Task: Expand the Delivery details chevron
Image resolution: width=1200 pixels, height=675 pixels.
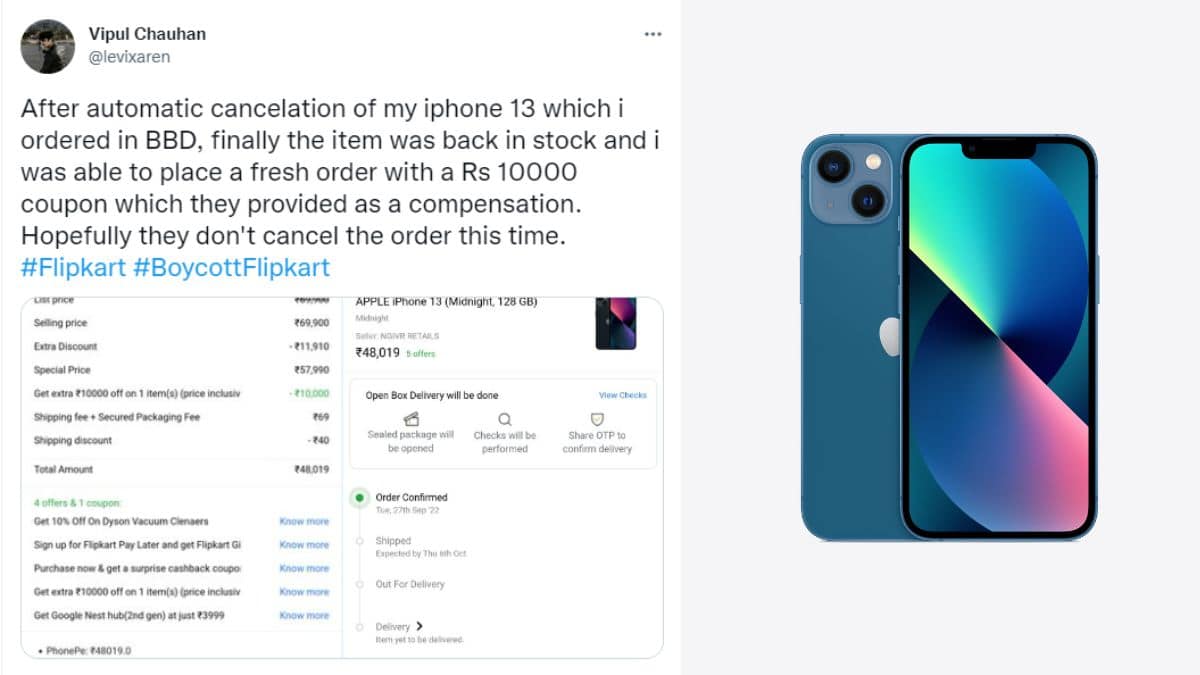Action: pos(419,626)
